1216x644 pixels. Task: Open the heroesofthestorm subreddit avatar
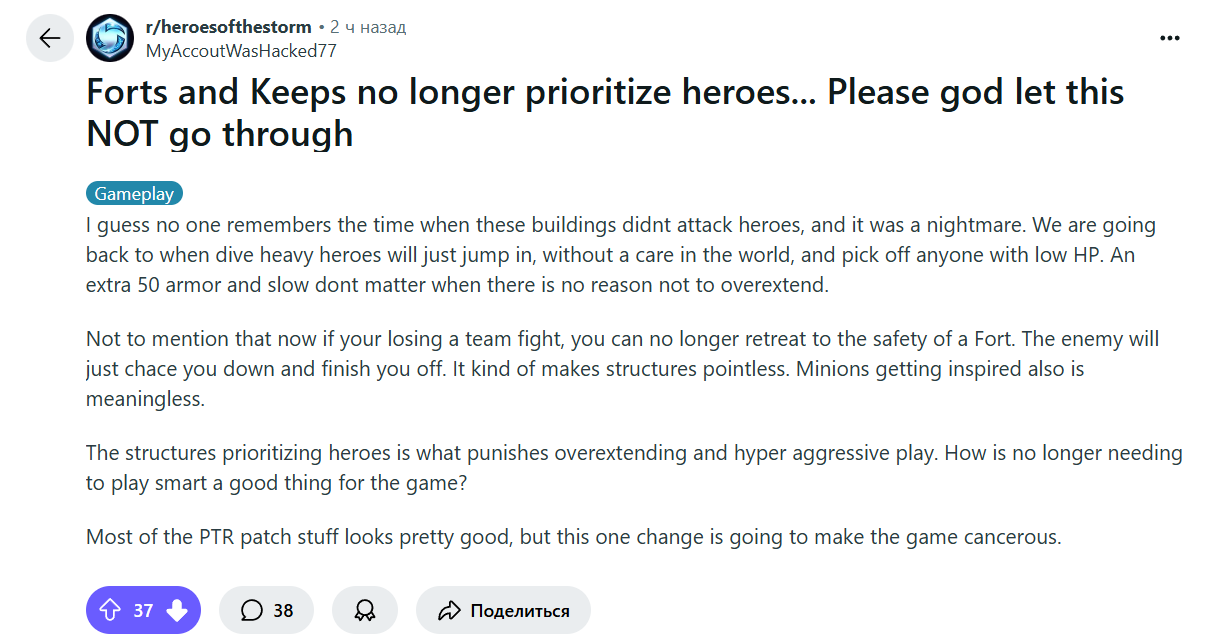pyautogui.click(x=110, y=39)
